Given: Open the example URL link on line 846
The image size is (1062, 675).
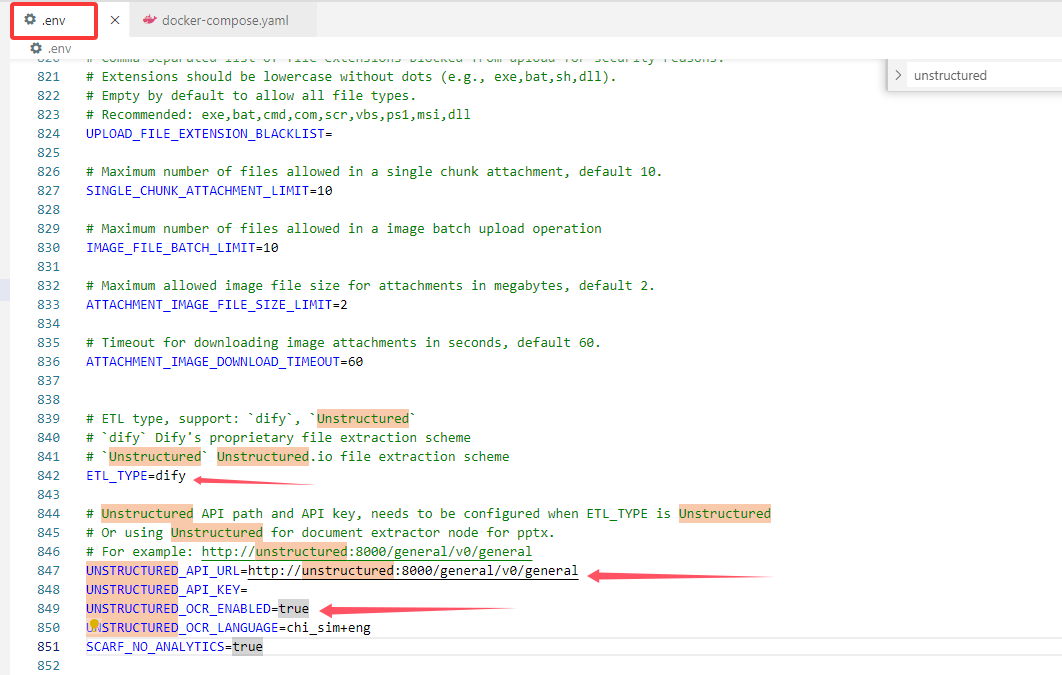Looking at the screenshot, I should coord(366,551).
